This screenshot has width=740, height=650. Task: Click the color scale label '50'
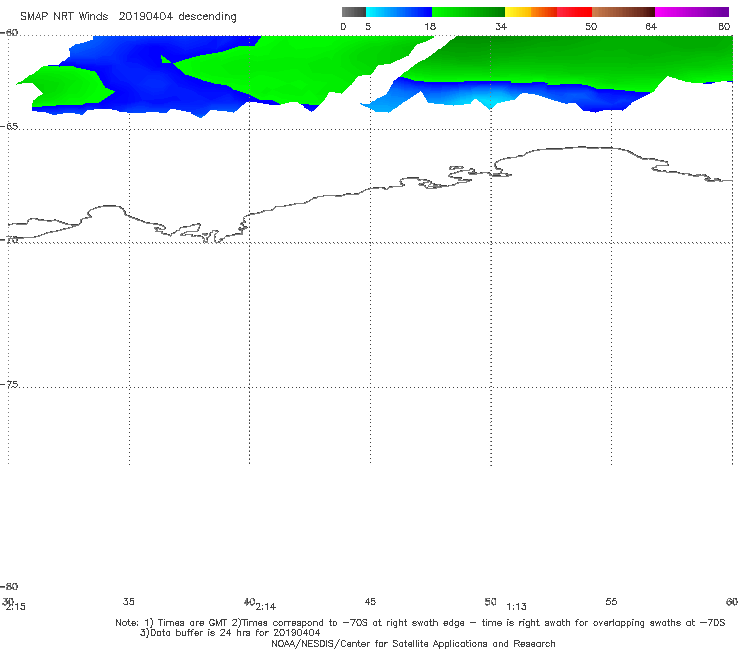point(591,27)
